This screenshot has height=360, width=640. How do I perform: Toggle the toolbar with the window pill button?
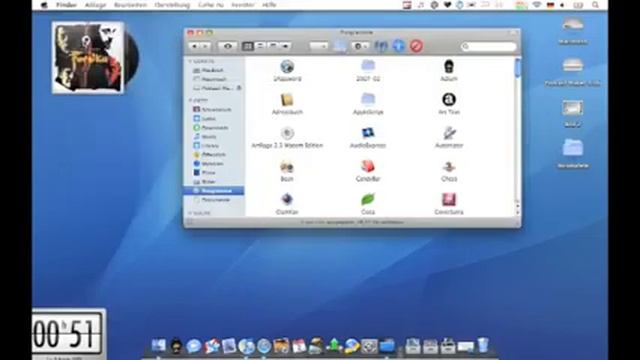pyautogui.click(x=513, y=32)
